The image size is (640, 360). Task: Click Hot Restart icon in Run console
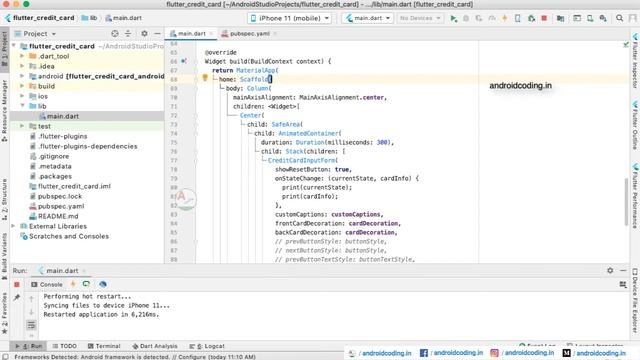[86, 284]
